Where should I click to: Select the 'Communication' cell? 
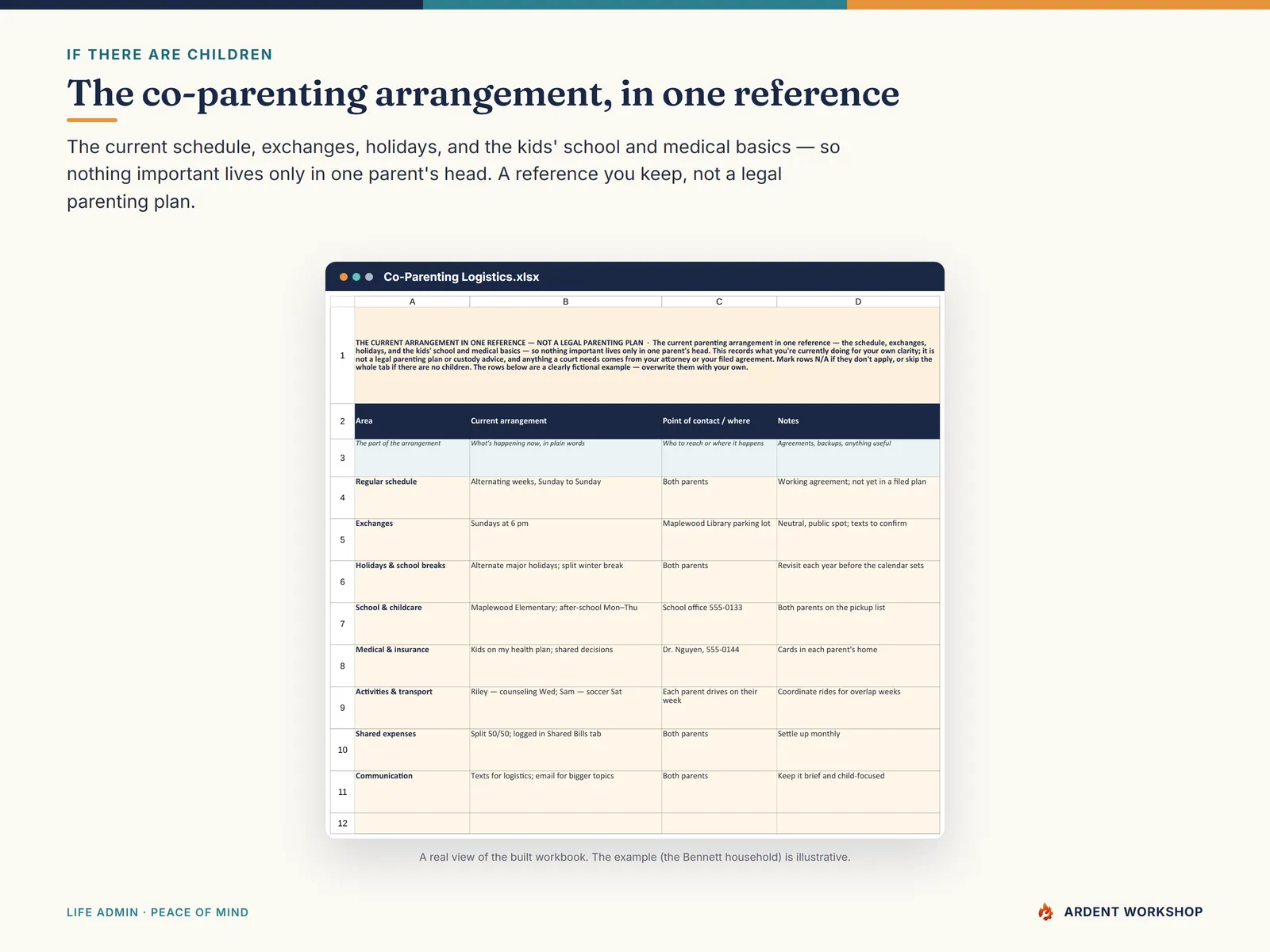click(412, 792)
